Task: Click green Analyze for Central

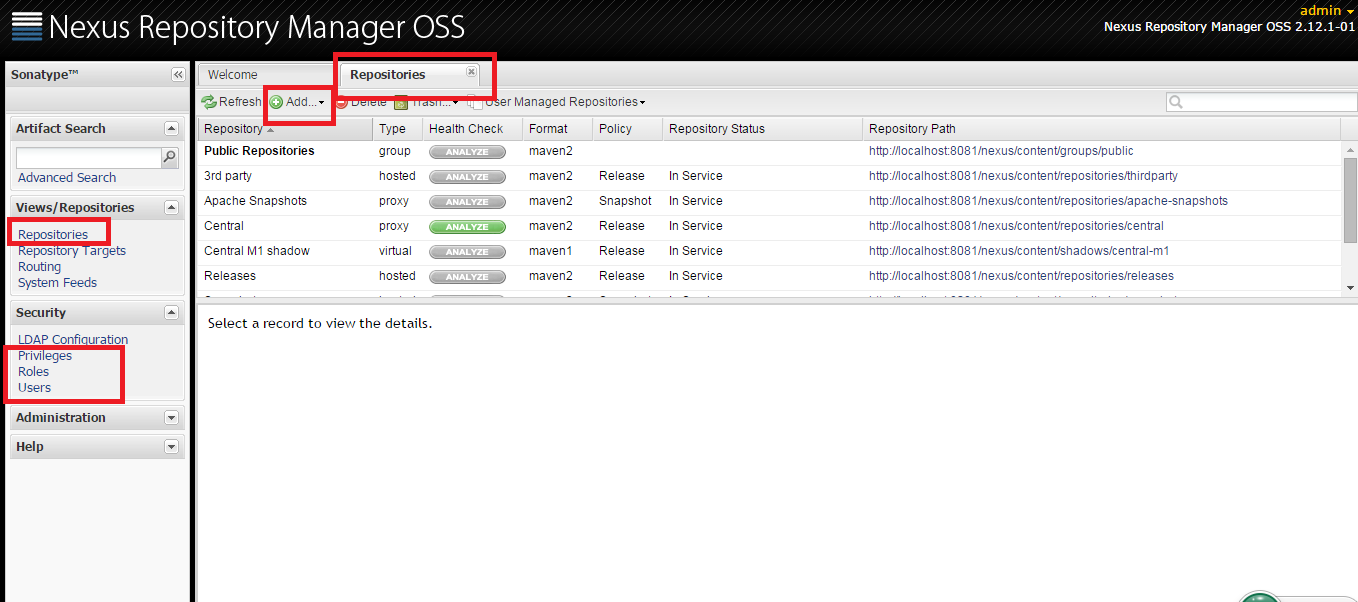Action: click(x=467, y=227)
